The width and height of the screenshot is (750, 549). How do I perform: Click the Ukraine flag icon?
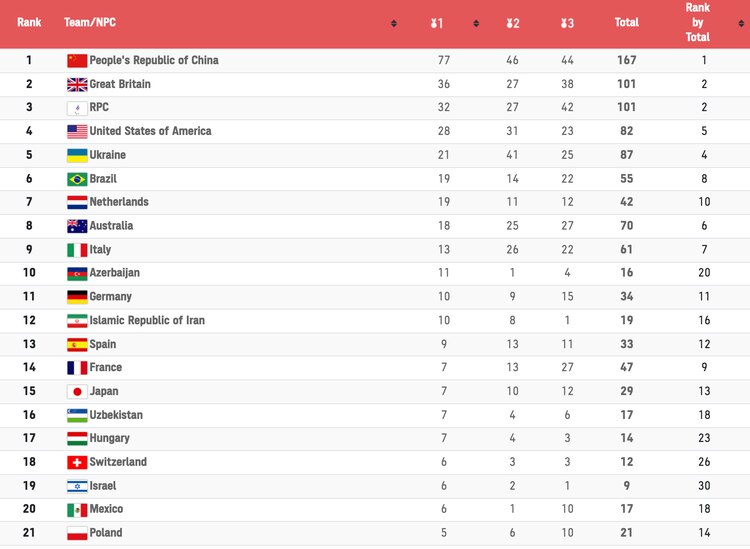pos(77,155)
